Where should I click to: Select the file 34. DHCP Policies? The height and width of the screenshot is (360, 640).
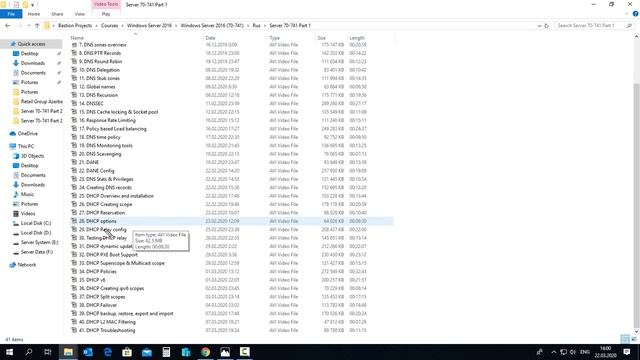pos(98,271)
